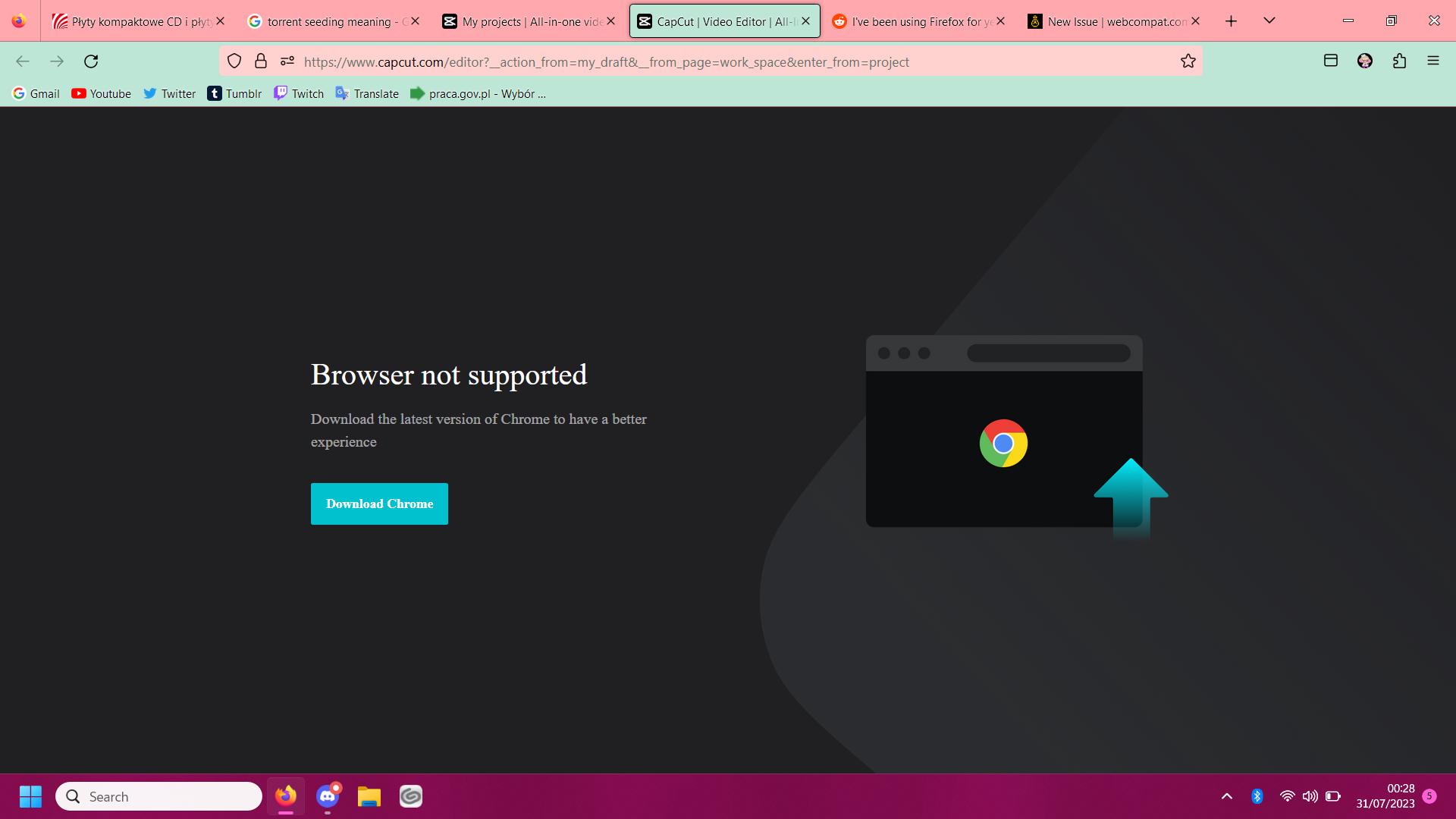The image size is (1456, 819).
Task: Open the Firefox extensions puzzle icon
Action: (1399, 61)
